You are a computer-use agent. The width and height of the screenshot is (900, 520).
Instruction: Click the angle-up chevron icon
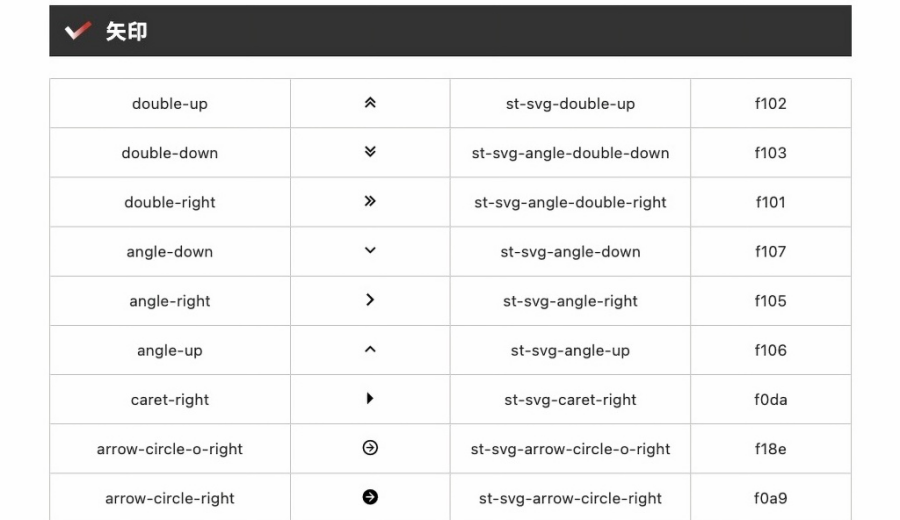(x=370, y=349)
